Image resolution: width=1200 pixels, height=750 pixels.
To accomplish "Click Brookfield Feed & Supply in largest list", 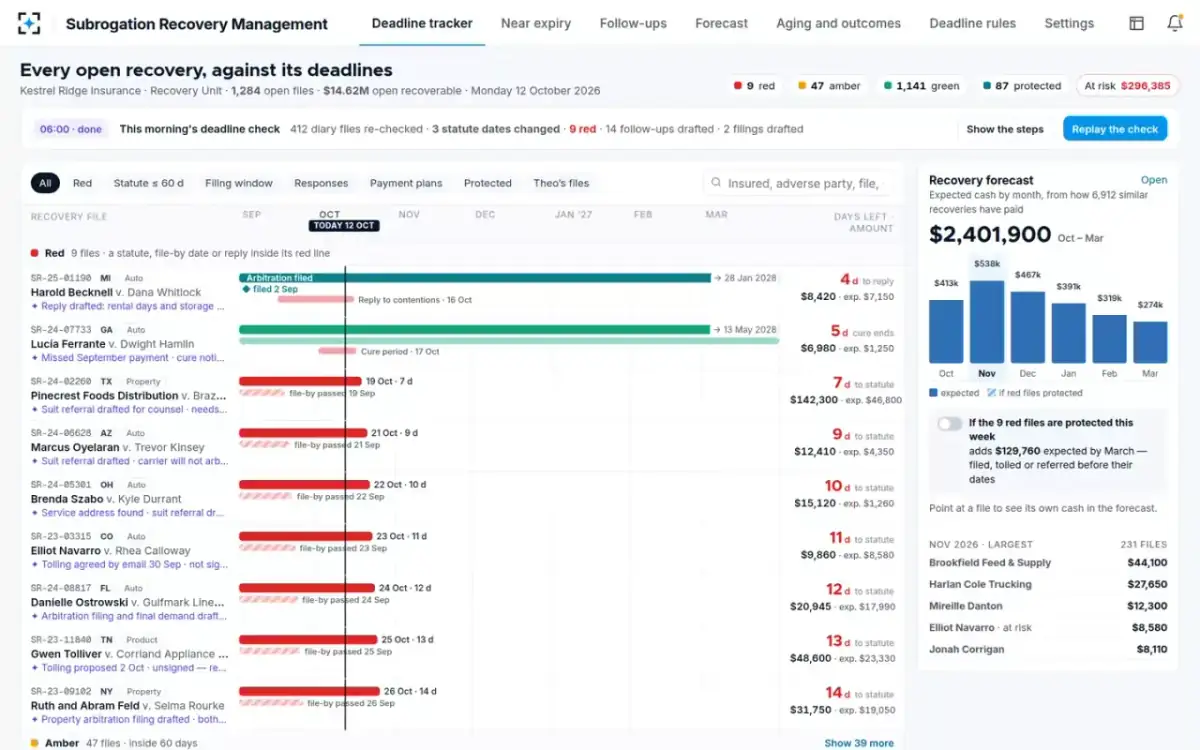I will tap(1048, 563).
